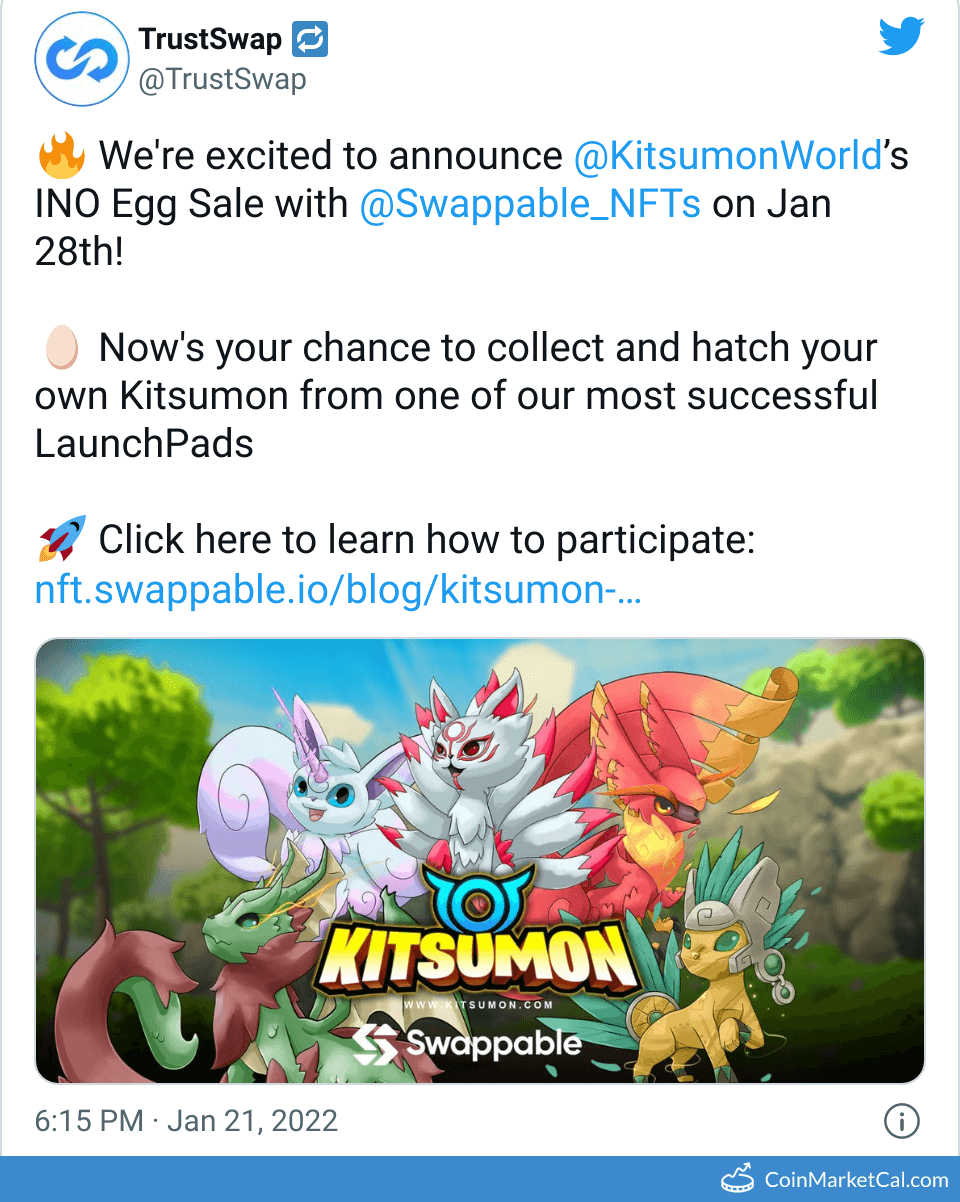Image resolution: width=960 pixels, height=1202 pixels.
Task: Open the 6:15 PM Jan 21, 2022 timestamp
Action: tap(186, 1121)
